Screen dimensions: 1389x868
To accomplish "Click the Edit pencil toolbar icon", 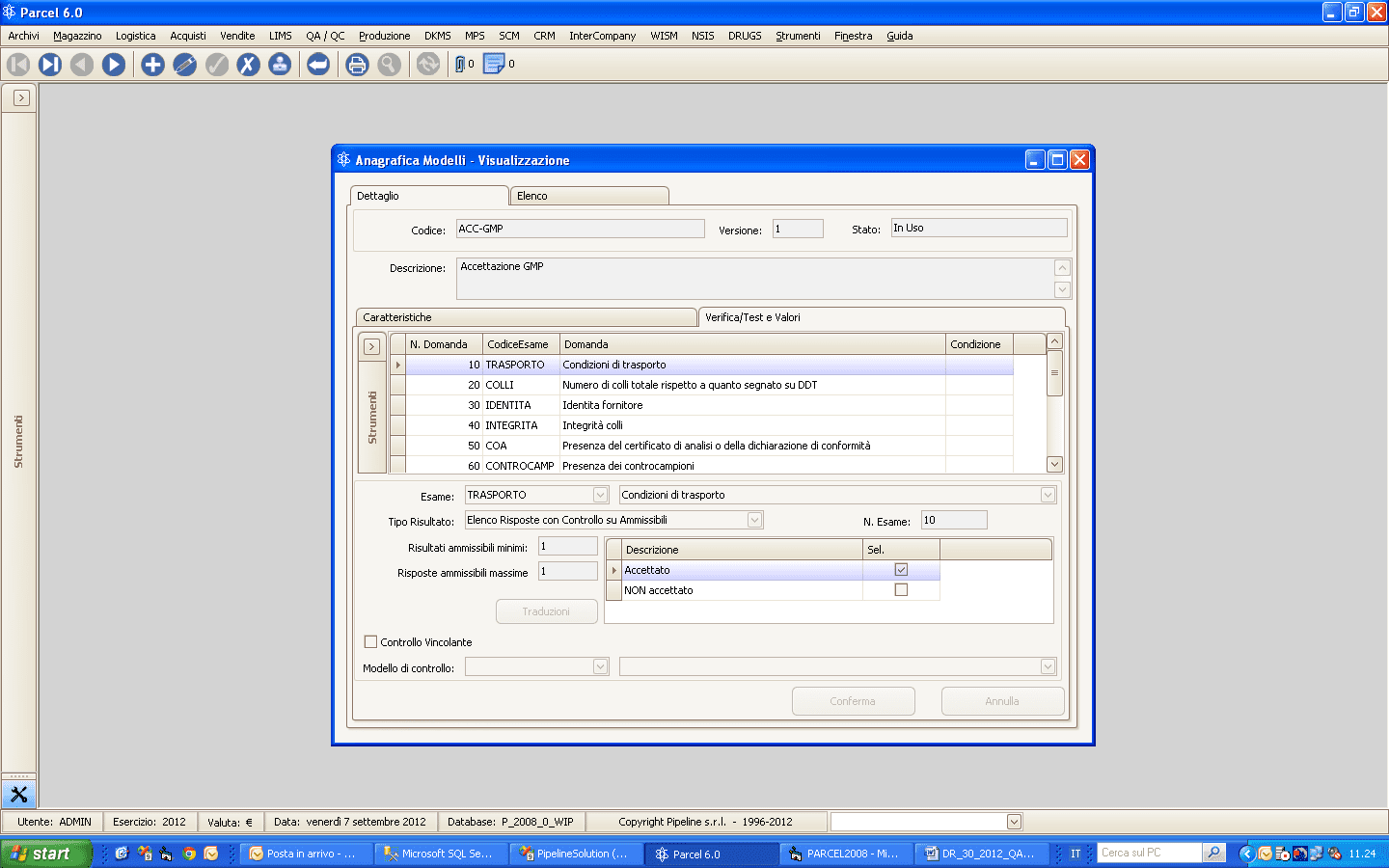I will click(x=184, y=64).
